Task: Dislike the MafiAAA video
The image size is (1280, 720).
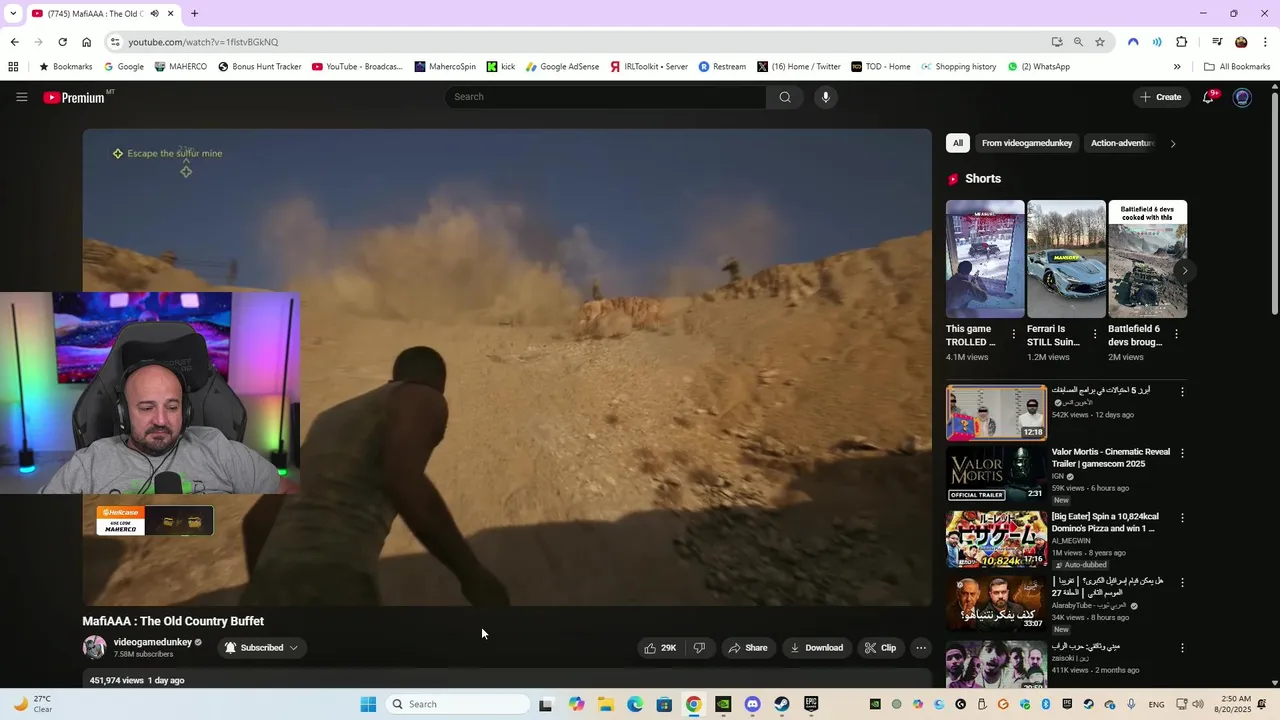Action: [x=699, y=648]
